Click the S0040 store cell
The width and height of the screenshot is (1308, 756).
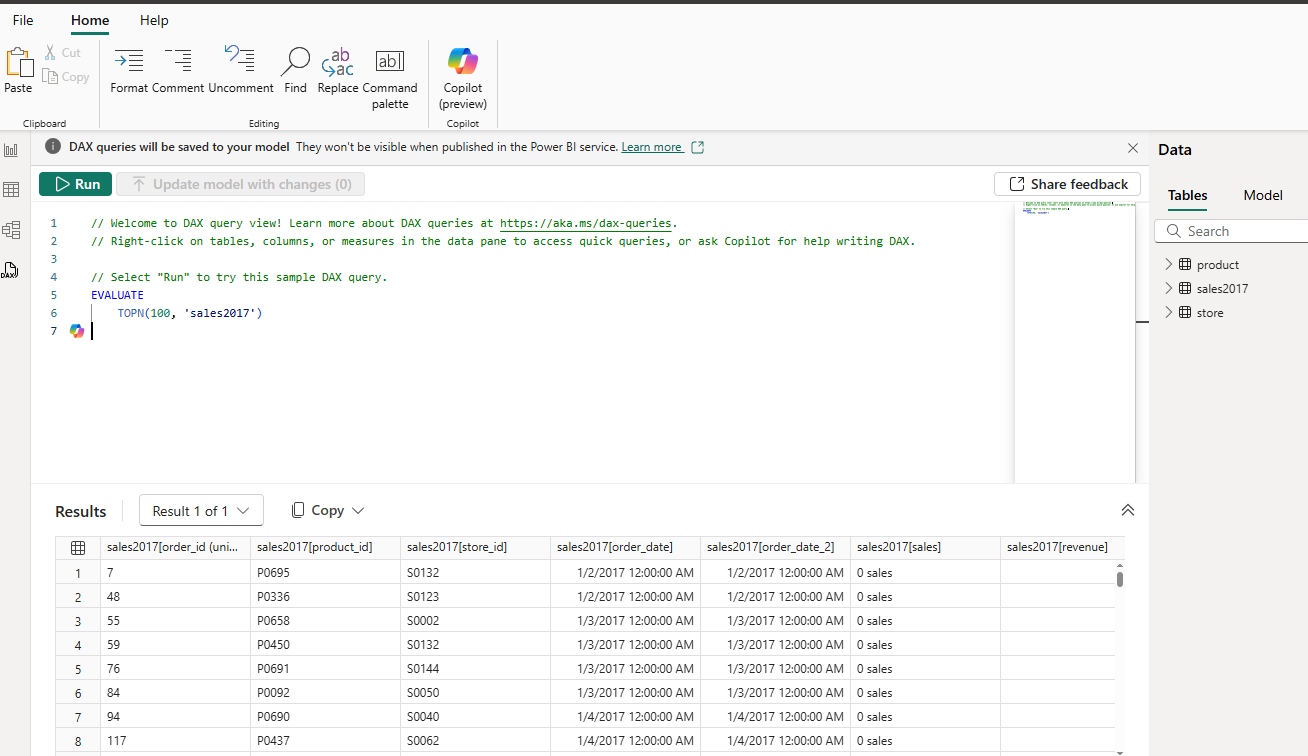(x=475, y=717)
